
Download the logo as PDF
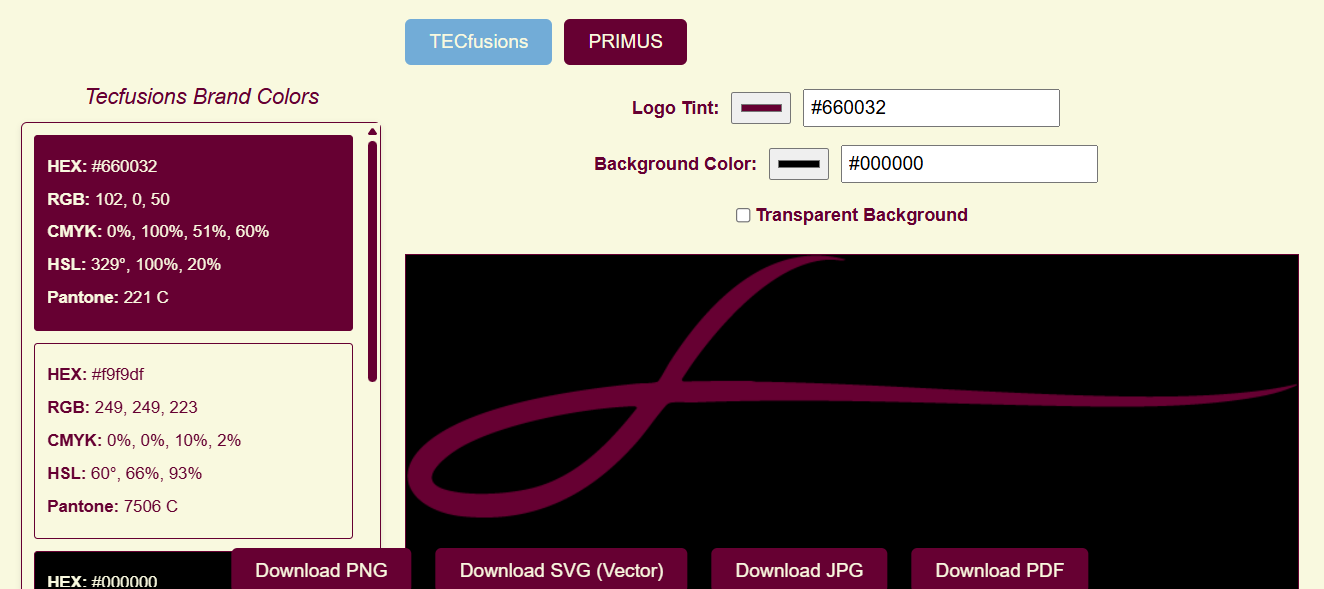999,570
